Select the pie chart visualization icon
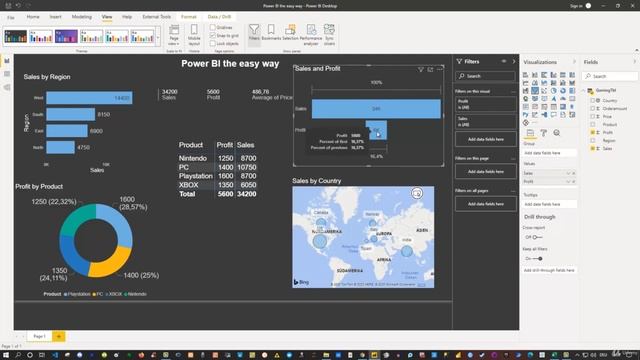640x360 pixels. tap(553, 91)
